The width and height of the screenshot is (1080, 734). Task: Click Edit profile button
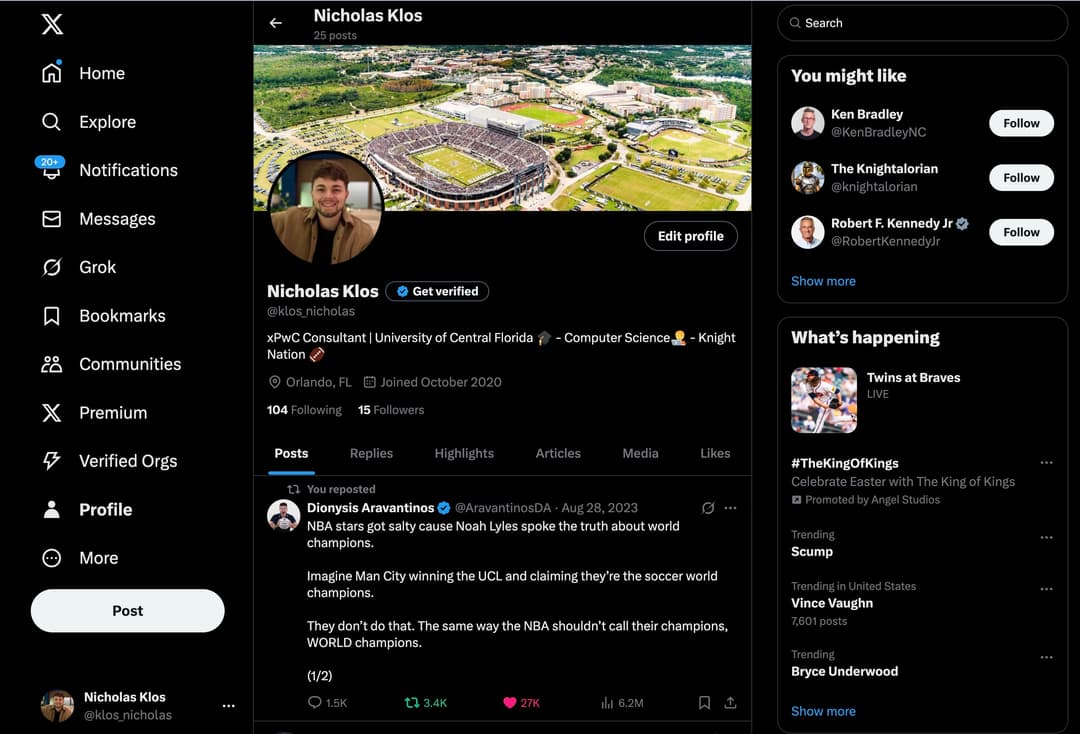[691, 236]
